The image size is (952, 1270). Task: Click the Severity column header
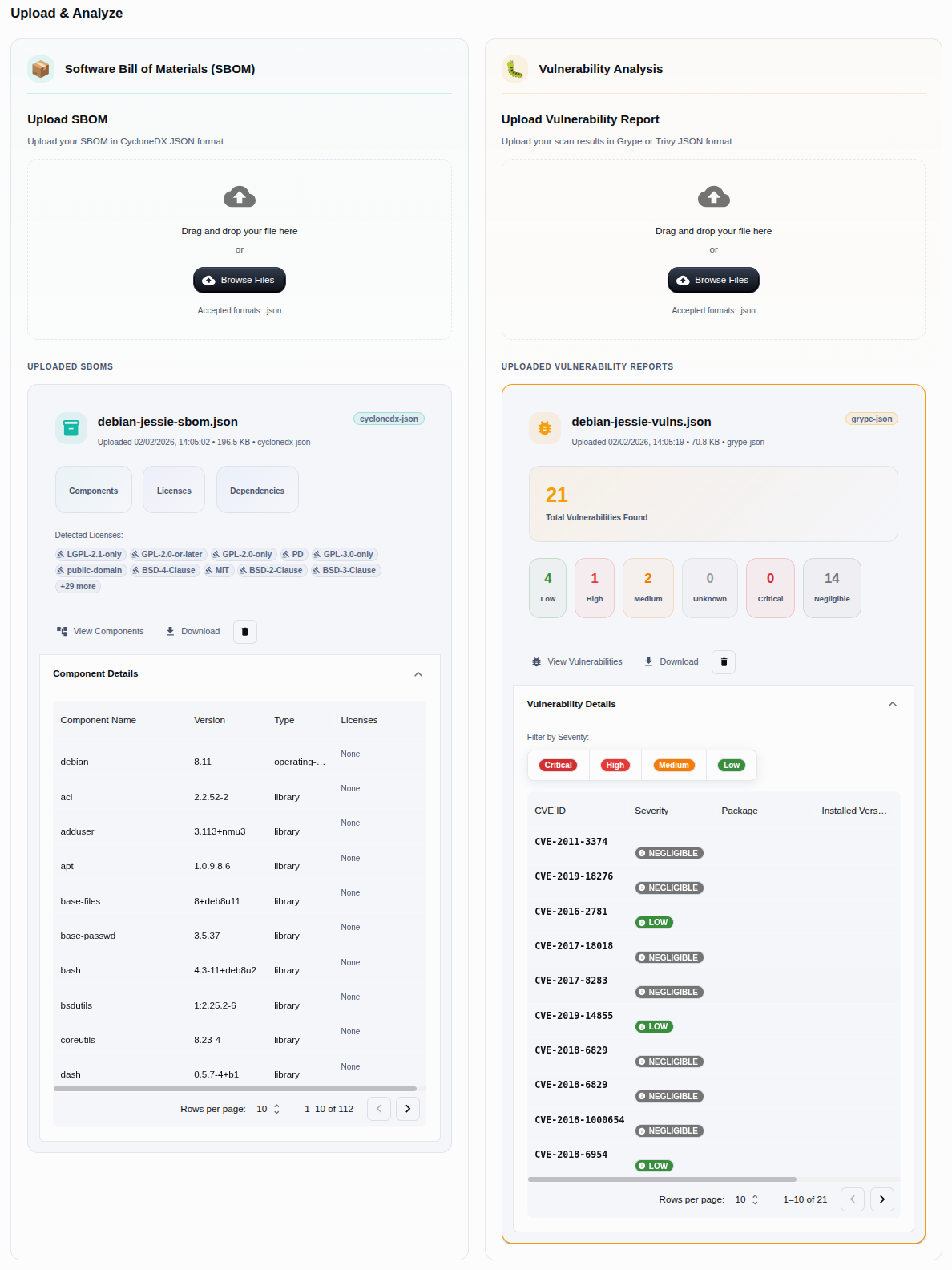[651, 811]
